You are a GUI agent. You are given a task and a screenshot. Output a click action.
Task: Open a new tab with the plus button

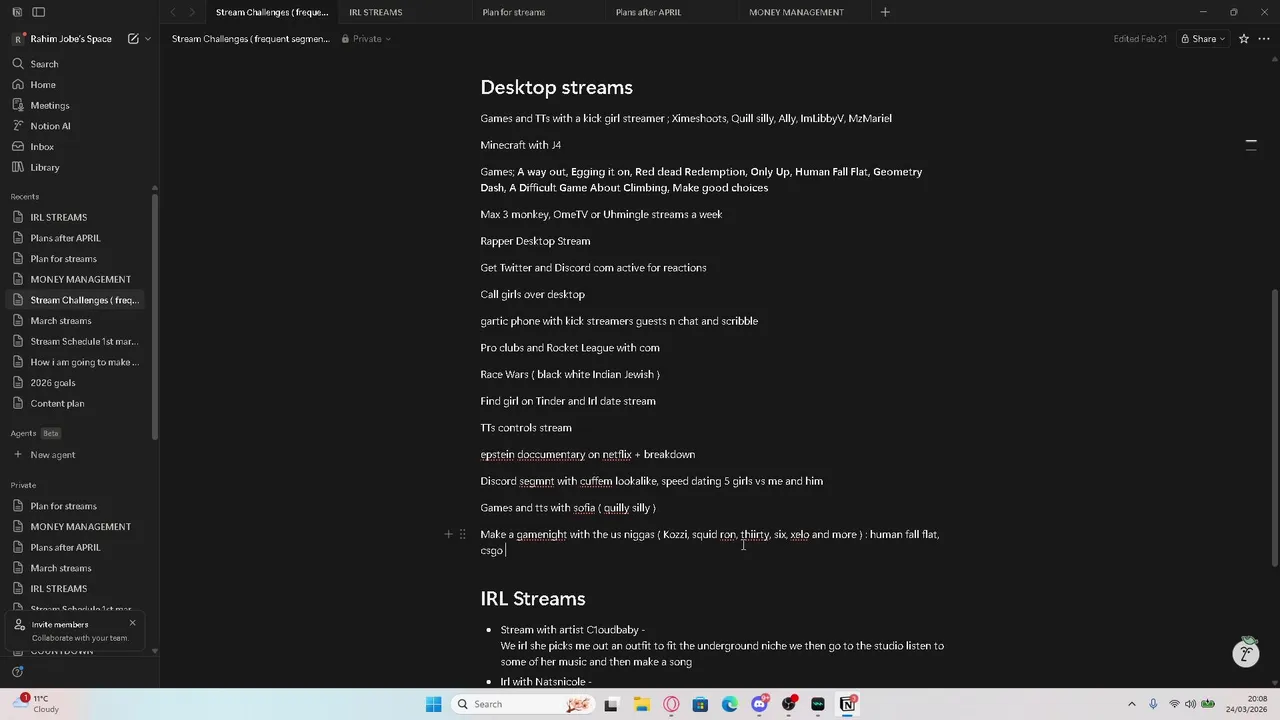[885, 12]
